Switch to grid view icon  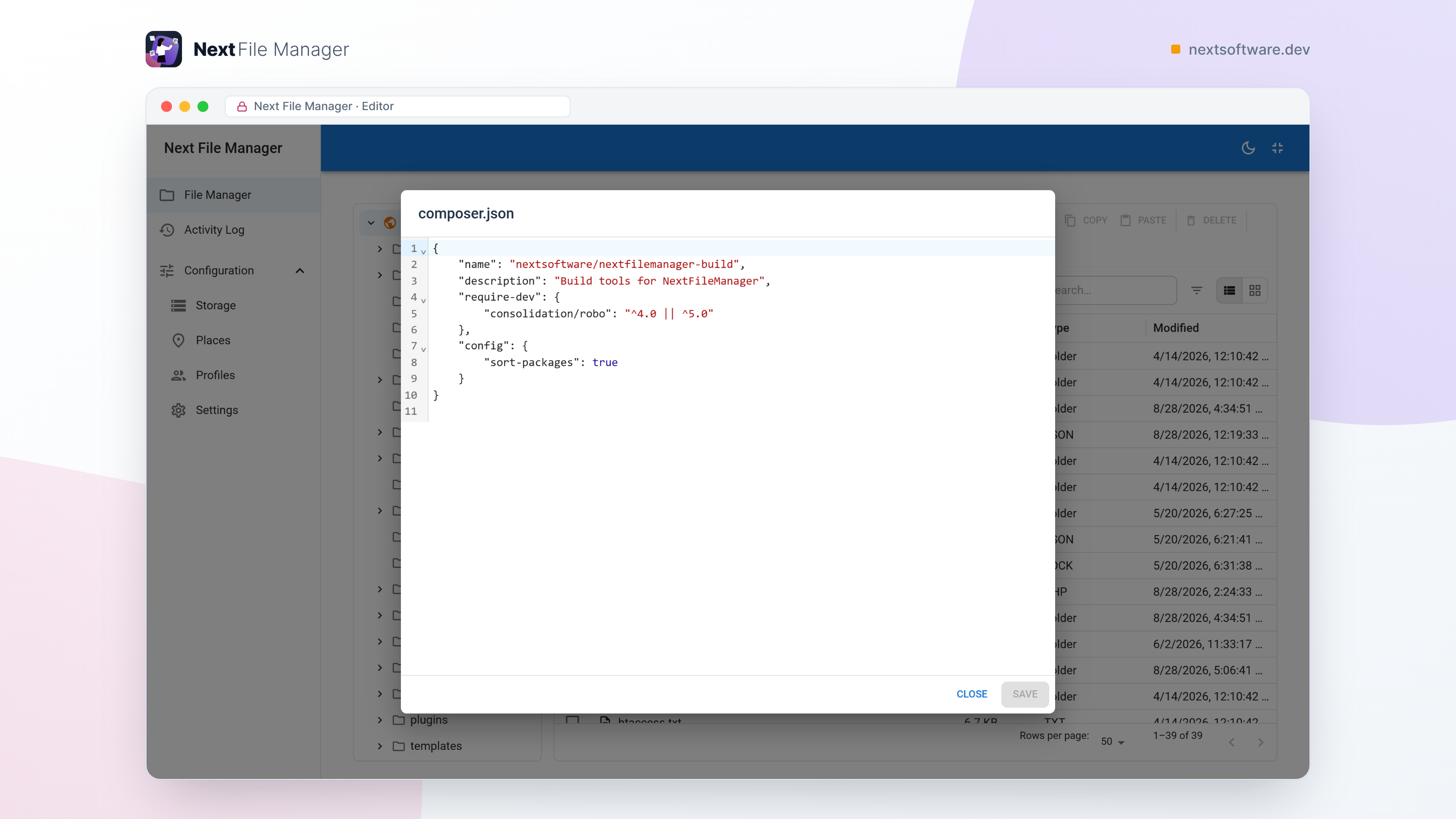tap(1255, 291)
